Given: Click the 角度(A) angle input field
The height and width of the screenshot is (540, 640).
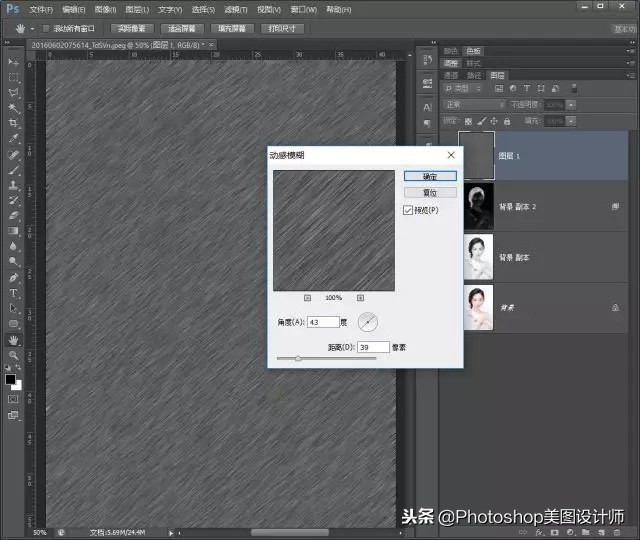Looking at the screenshot, I should 322,322.
